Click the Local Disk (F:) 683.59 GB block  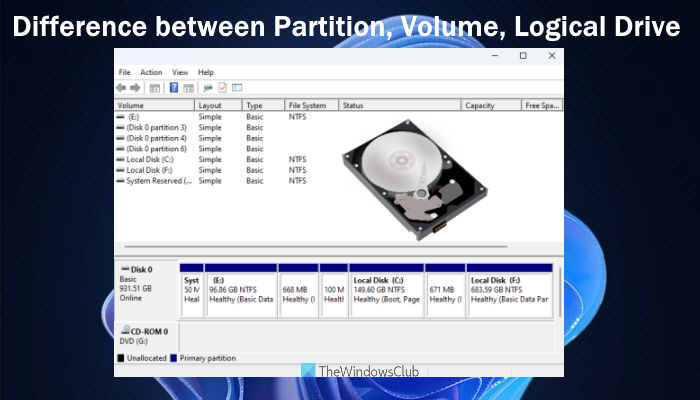coord(509,290)
